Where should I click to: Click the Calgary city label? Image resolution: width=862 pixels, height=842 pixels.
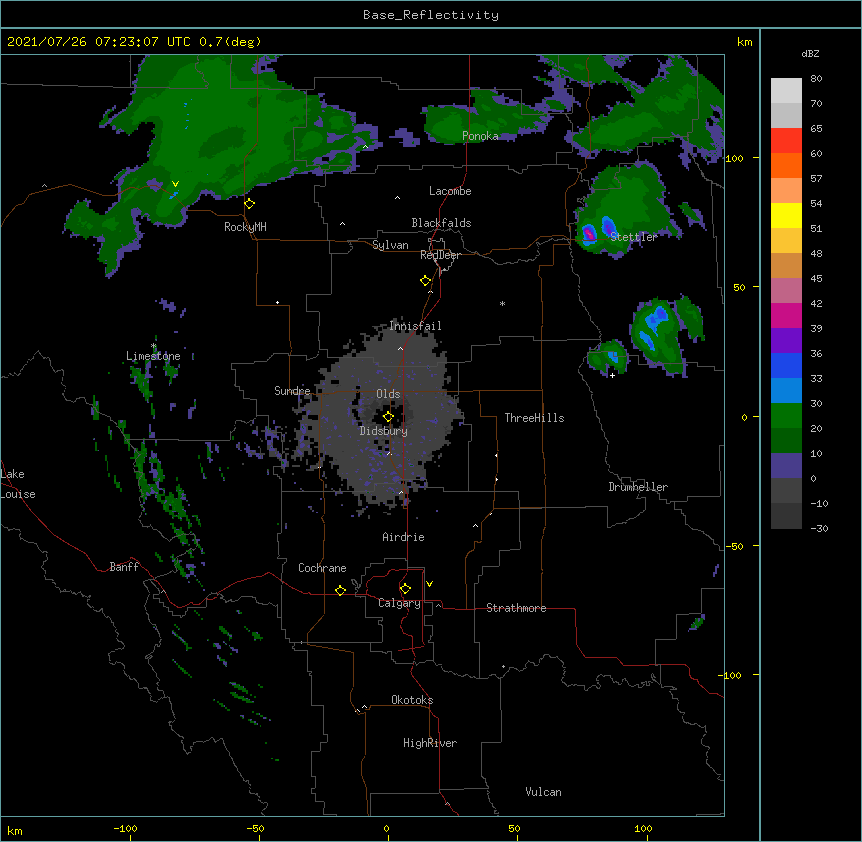tap(399, 603)
